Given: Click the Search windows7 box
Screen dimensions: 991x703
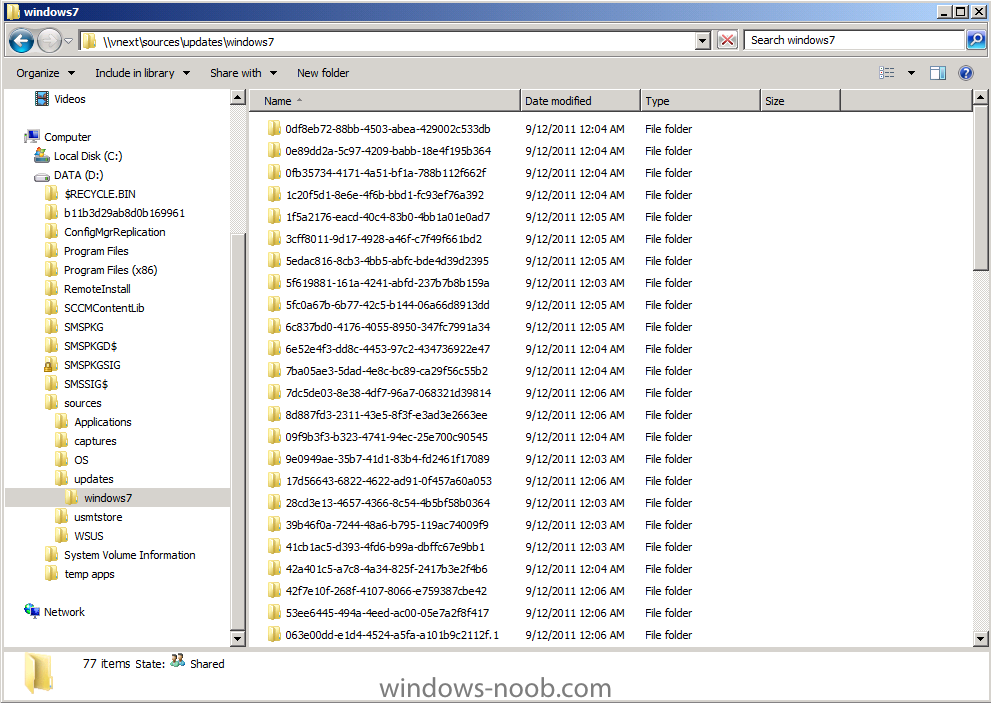Looking at the screenshot, I should pos(854,40).
